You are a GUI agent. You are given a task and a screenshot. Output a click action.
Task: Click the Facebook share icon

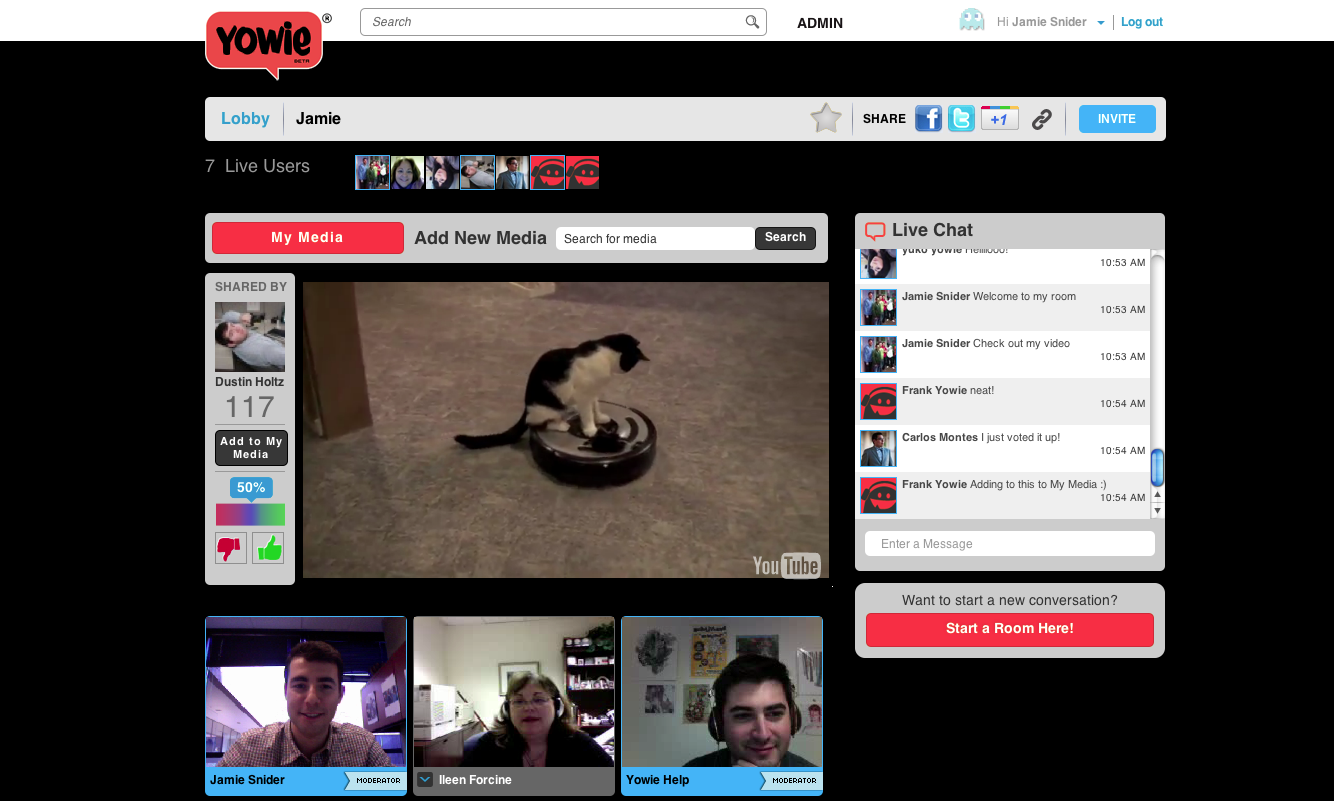(x=928, y=119)
